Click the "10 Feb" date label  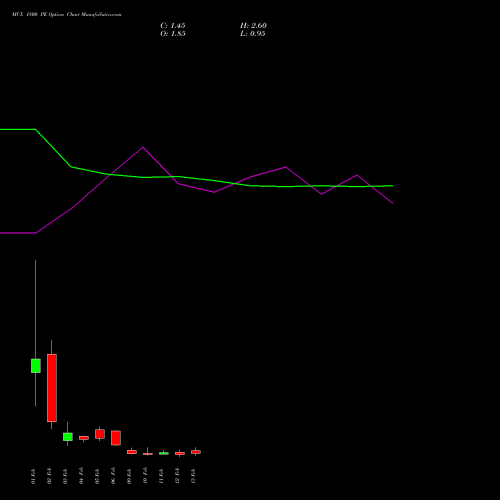145,476
